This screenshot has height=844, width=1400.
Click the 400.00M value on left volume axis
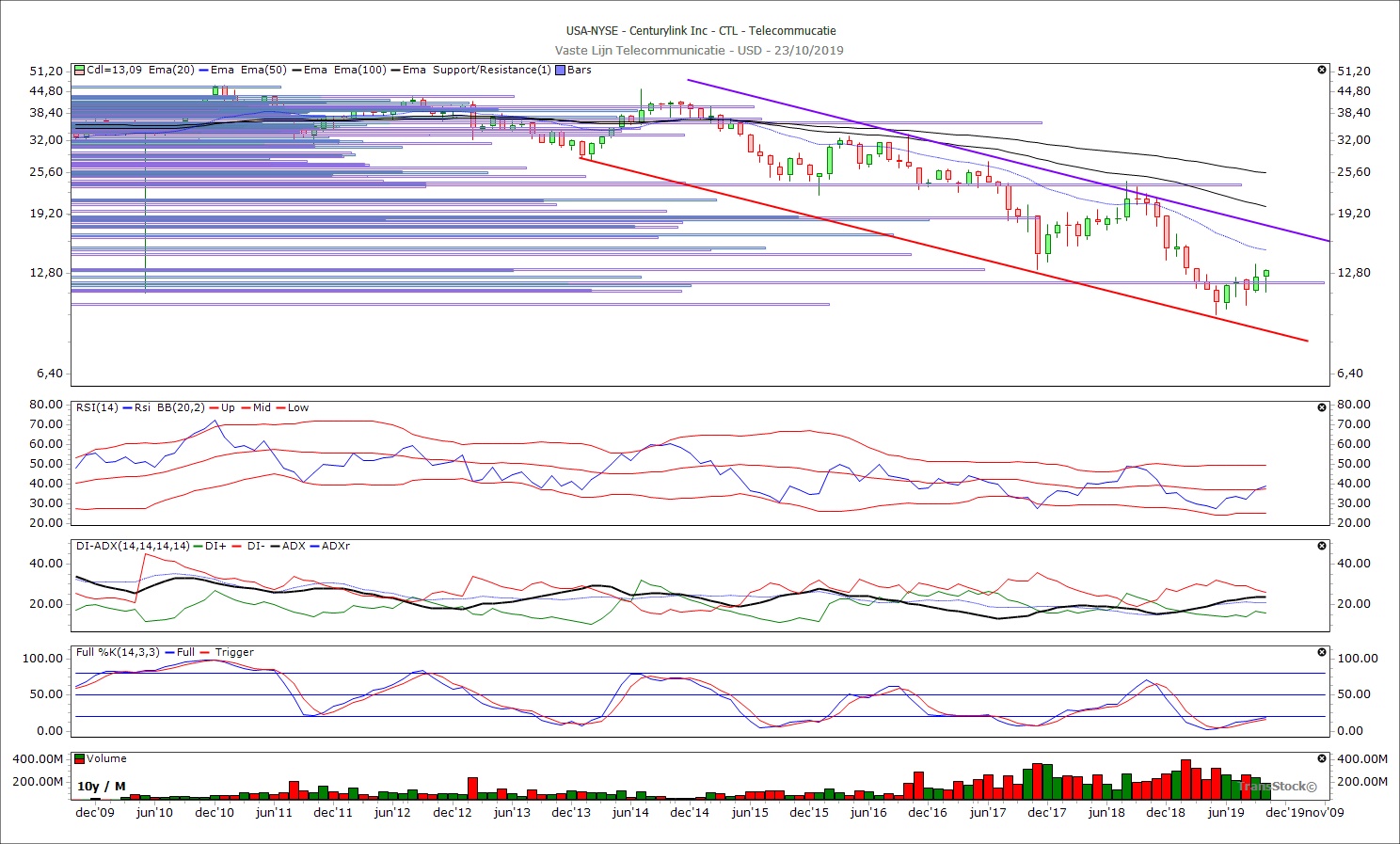pyautogui.click(x=38, y=759)
